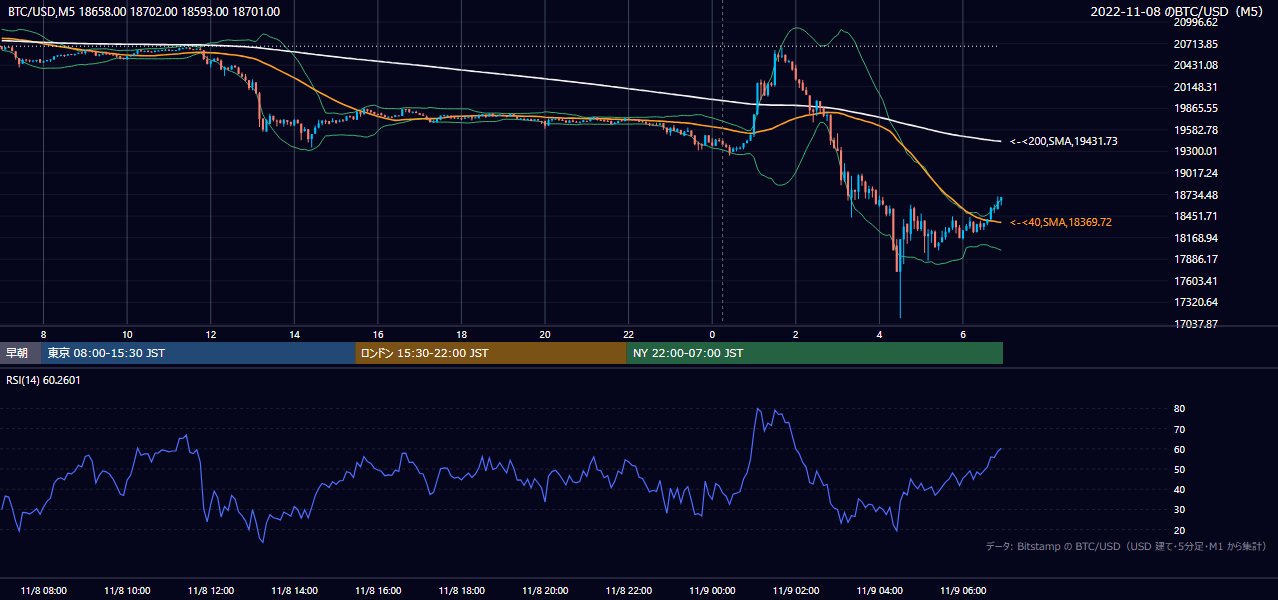Screen dimensions: 1278x600
Task: Click the 11/8 10:00 time label
Action: [127, 591]
